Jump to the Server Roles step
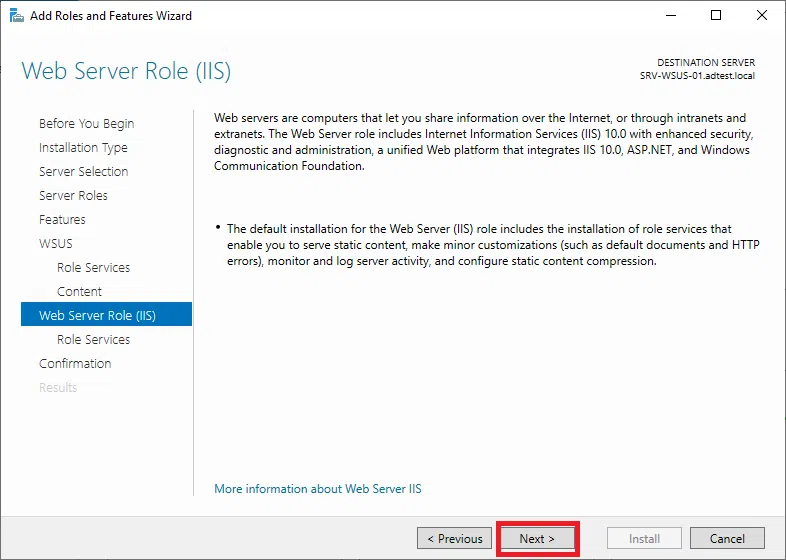This screenshot has height=560, width=786. [73, 196]
